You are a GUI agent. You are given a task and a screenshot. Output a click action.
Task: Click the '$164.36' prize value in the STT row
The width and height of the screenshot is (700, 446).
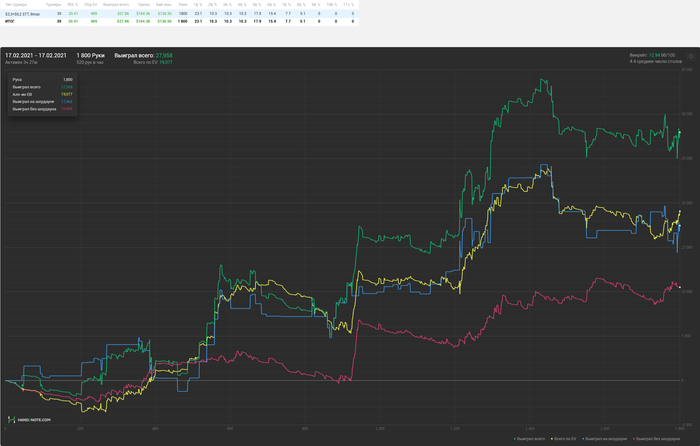click(143, 14)
